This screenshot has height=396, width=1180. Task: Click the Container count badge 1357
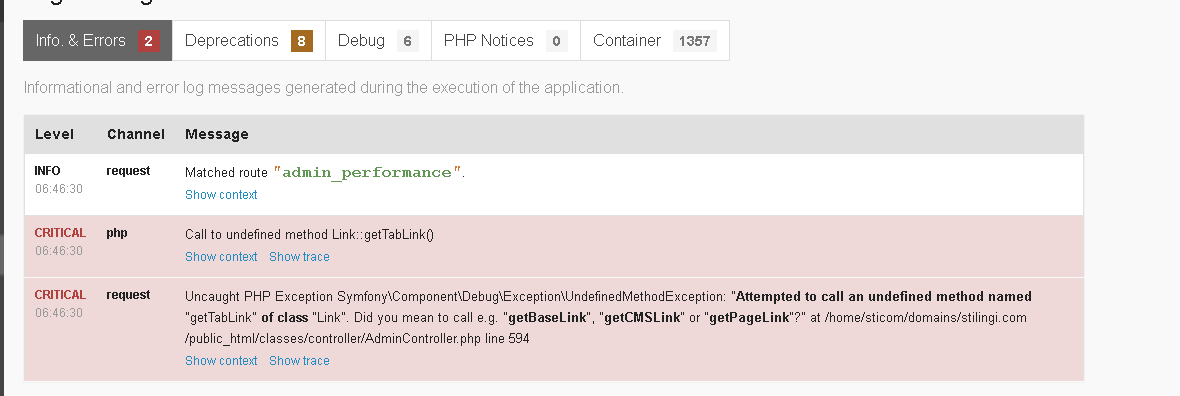[x=695, y=41]
